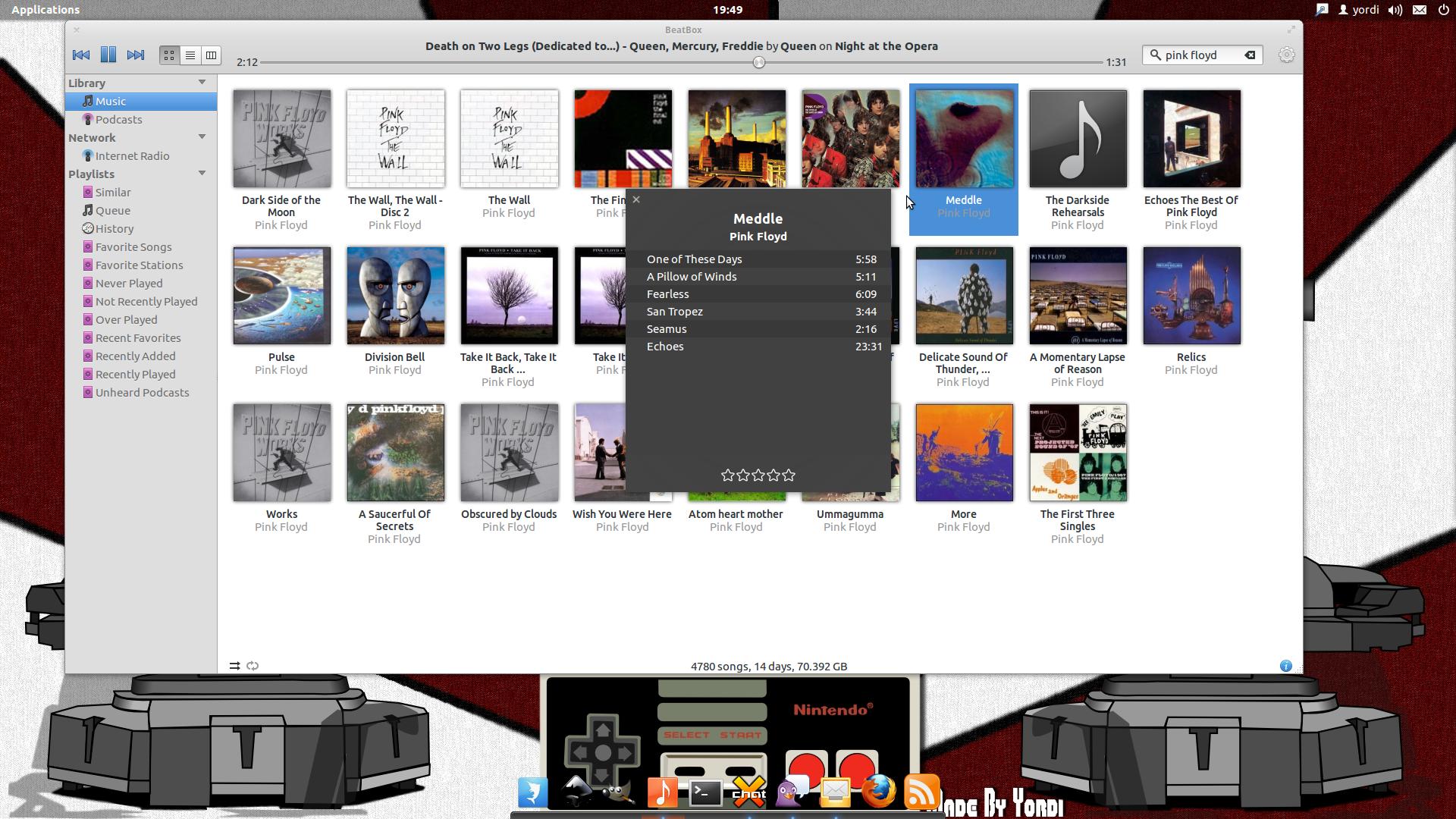Collapse the Library section arrow
Screen dimensions: 1456x819
click(202, 82)
